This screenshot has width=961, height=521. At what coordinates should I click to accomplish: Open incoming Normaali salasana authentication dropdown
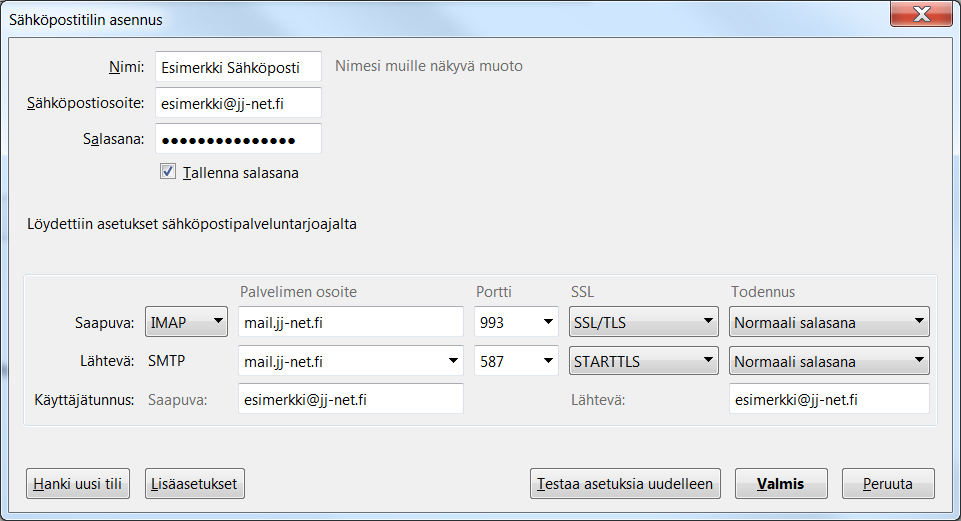click(x=828, y=322)
